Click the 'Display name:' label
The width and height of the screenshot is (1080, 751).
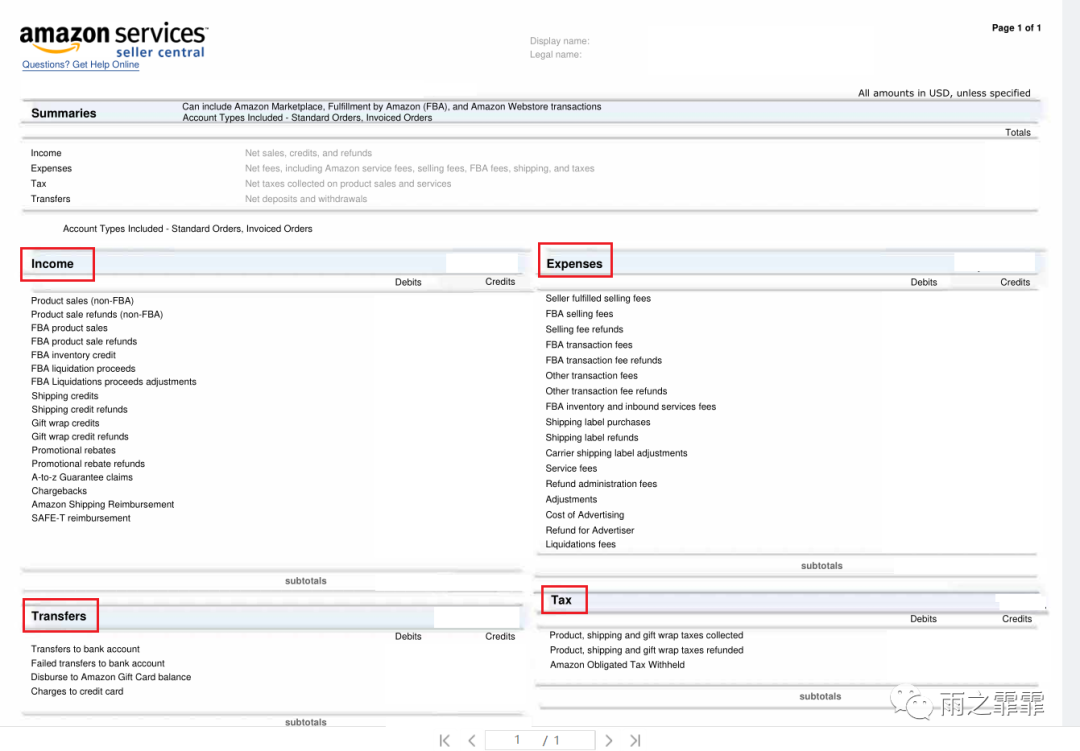(559, 41)
